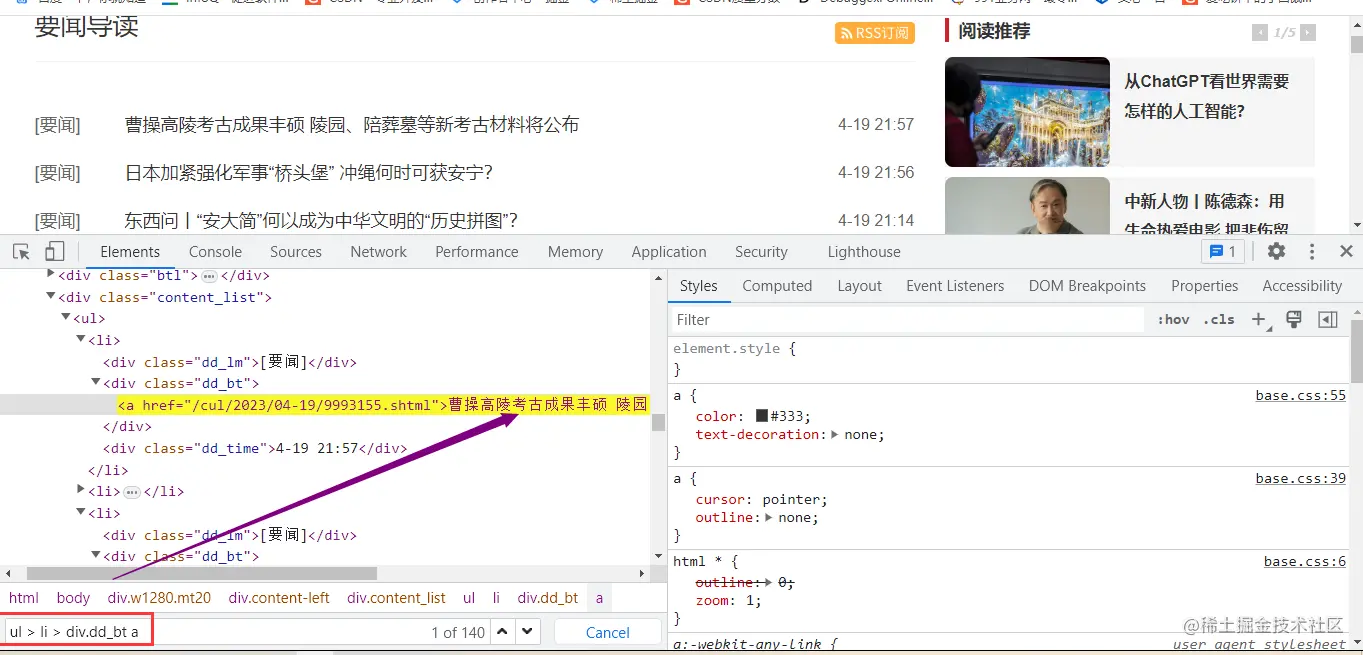Screen dimensions: 1363x655
Task: Go to previous search result arrow
Action: pyautogui.click(x=503, y=632)
